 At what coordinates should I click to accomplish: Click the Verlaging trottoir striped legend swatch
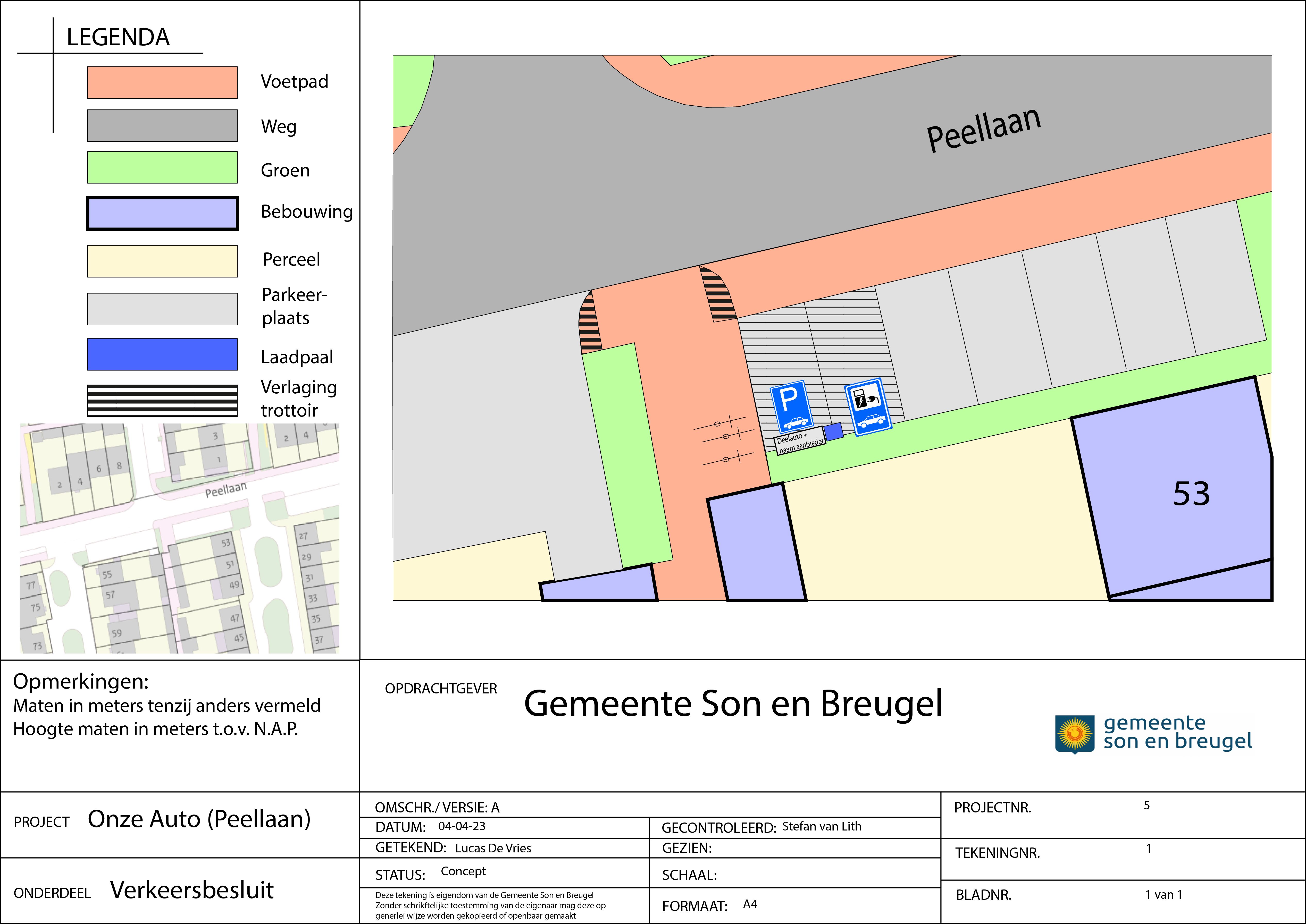[162, 401]
